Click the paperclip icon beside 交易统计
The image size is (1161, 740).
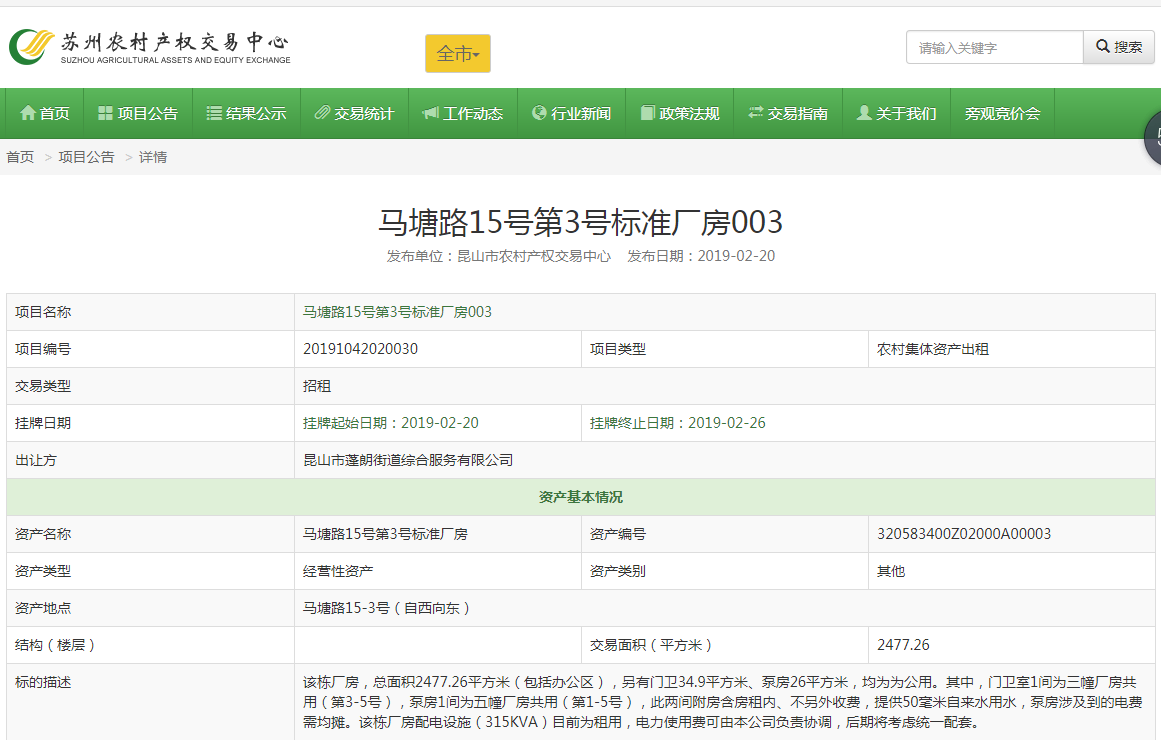(322, 114)
